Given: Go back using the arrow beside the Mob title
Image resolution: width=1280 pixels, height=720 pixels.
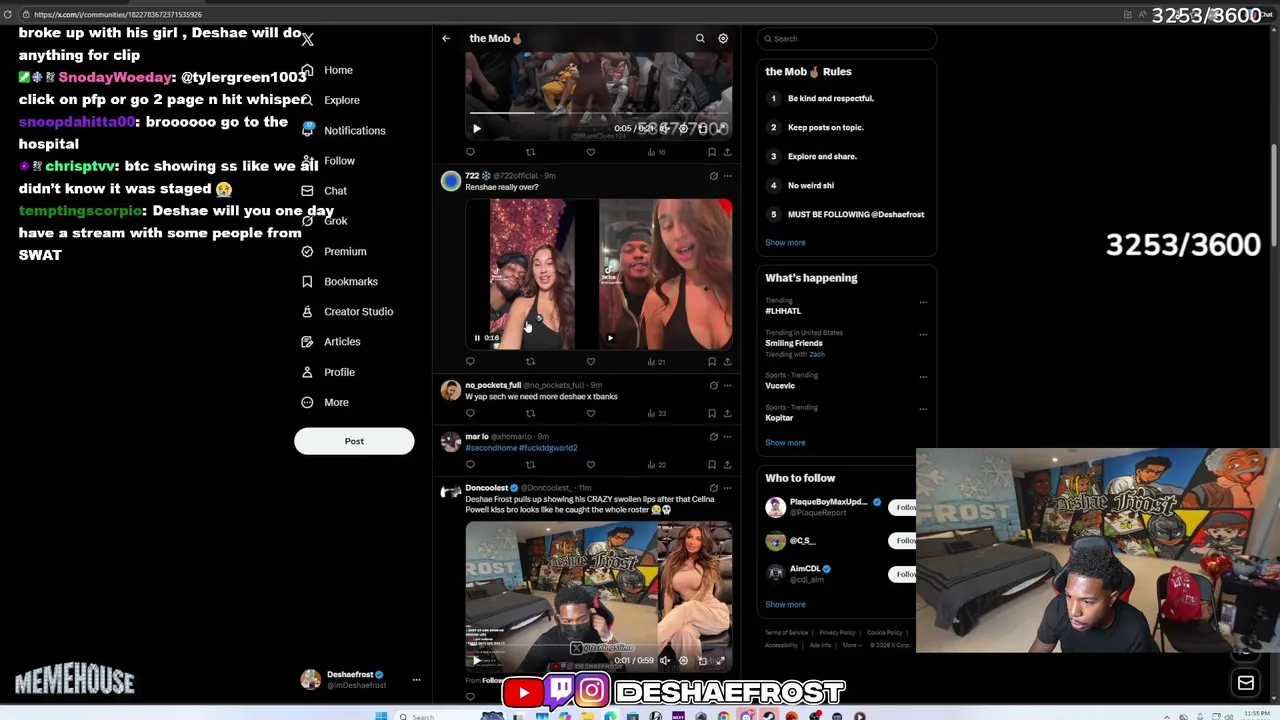Looking at the screenshot, I should click(446, 38).
